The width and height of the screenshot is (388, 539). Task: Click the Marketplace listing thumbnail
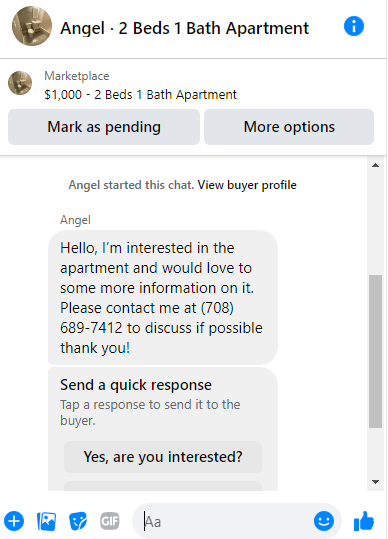(x=20, y=83)
